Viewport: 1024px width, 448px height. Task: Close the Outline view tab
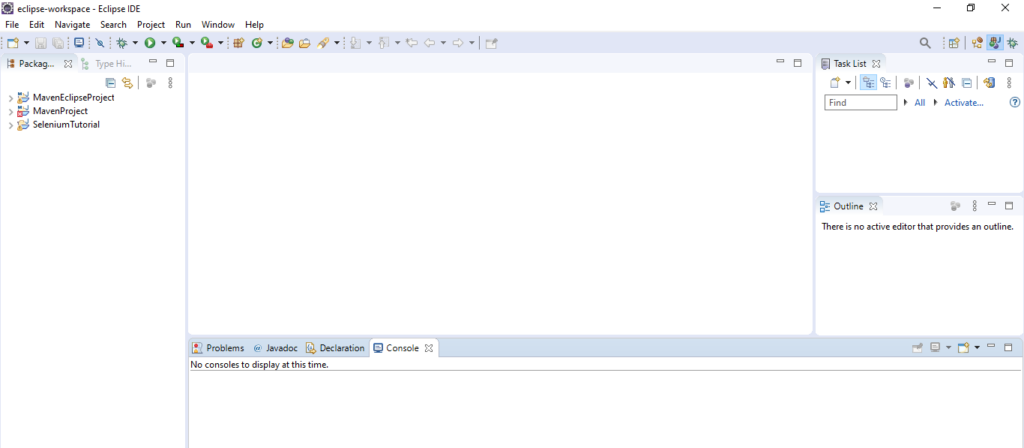tap(873, 206)
